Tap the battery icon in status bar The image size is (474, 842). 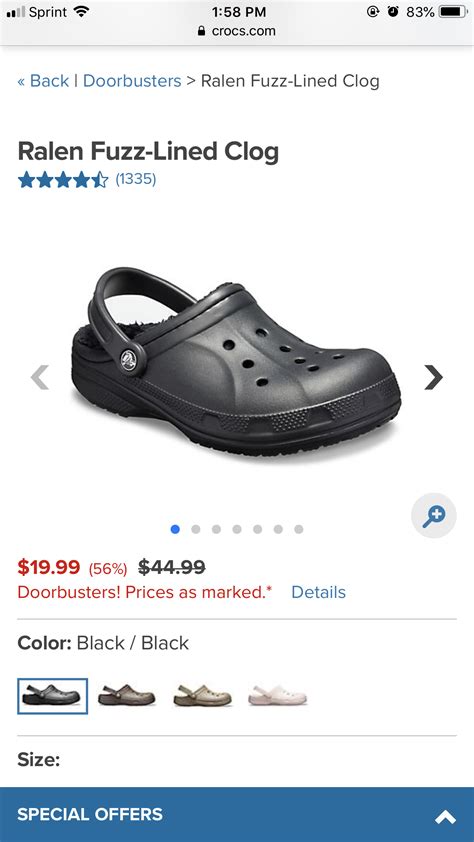click(x=453, y=12)
